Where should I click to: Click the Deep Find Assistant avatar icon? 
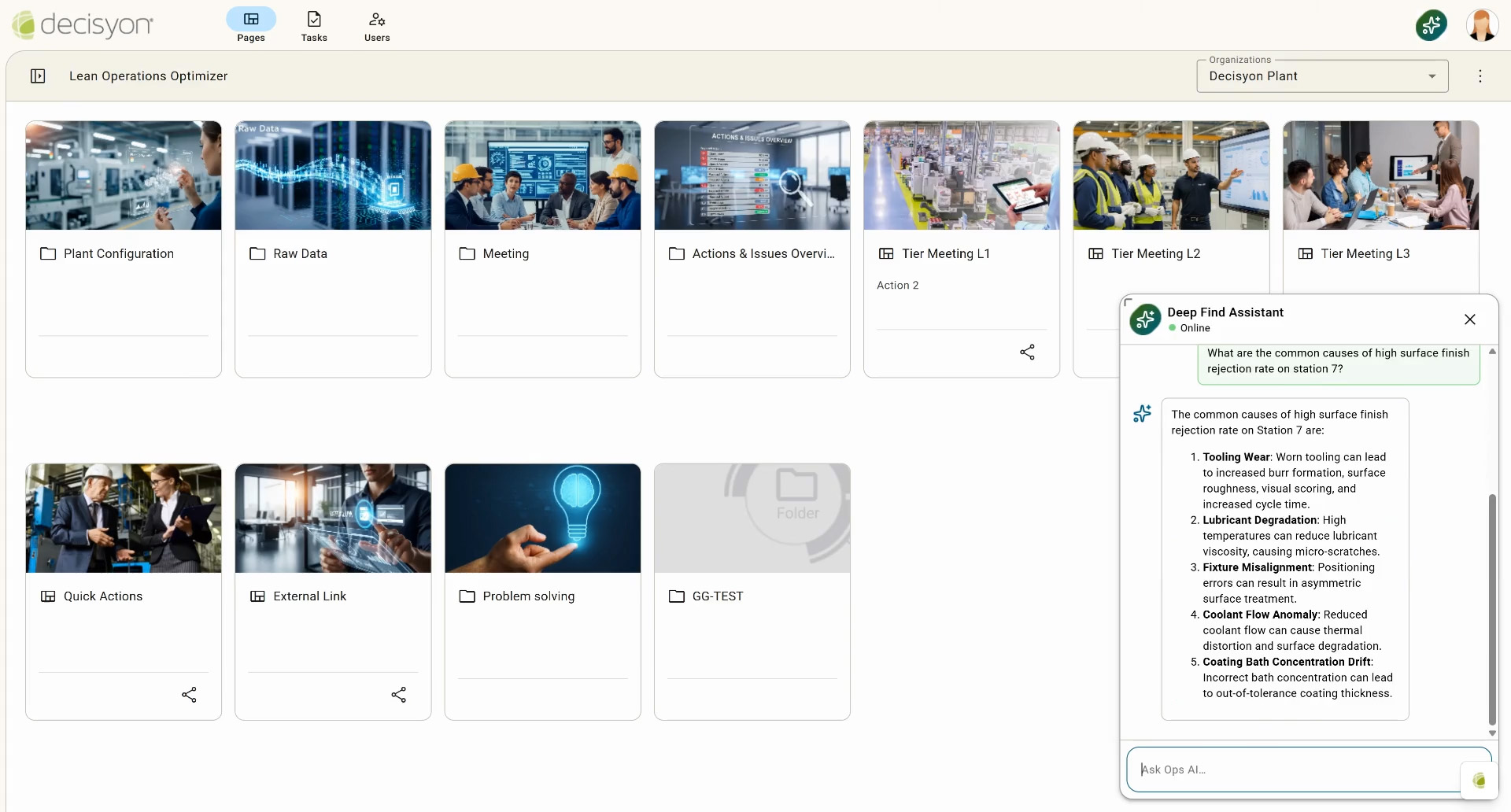pyautogui.click(x=1145, y=319)
